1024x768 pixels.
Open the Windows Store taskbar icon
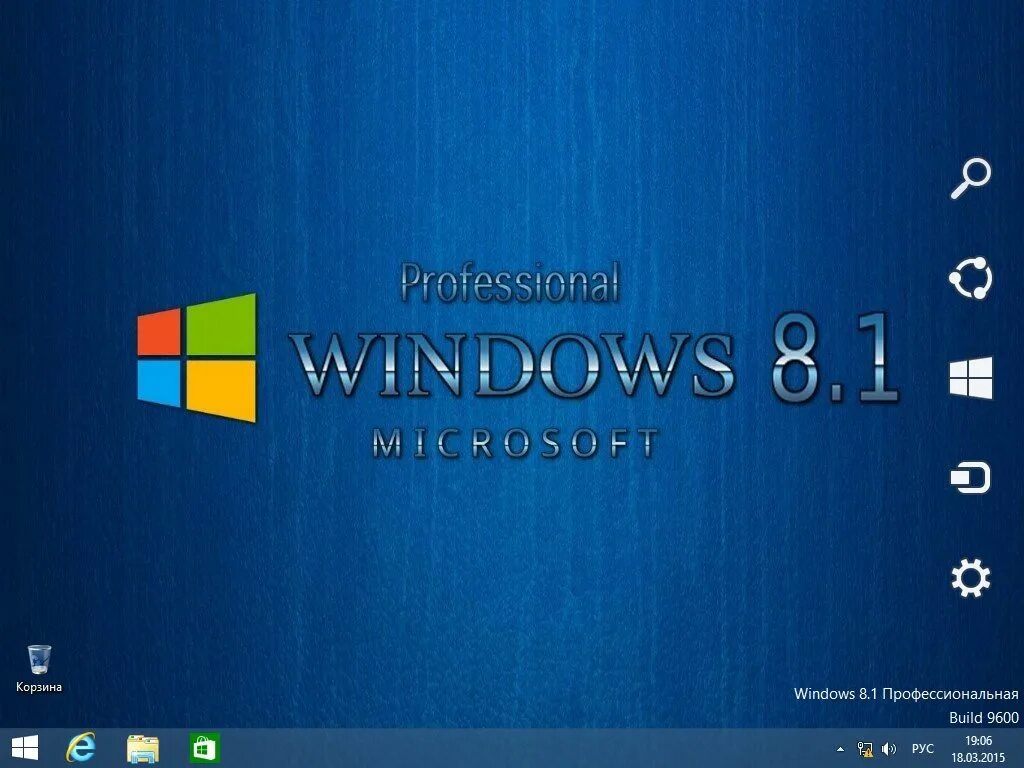204,748
